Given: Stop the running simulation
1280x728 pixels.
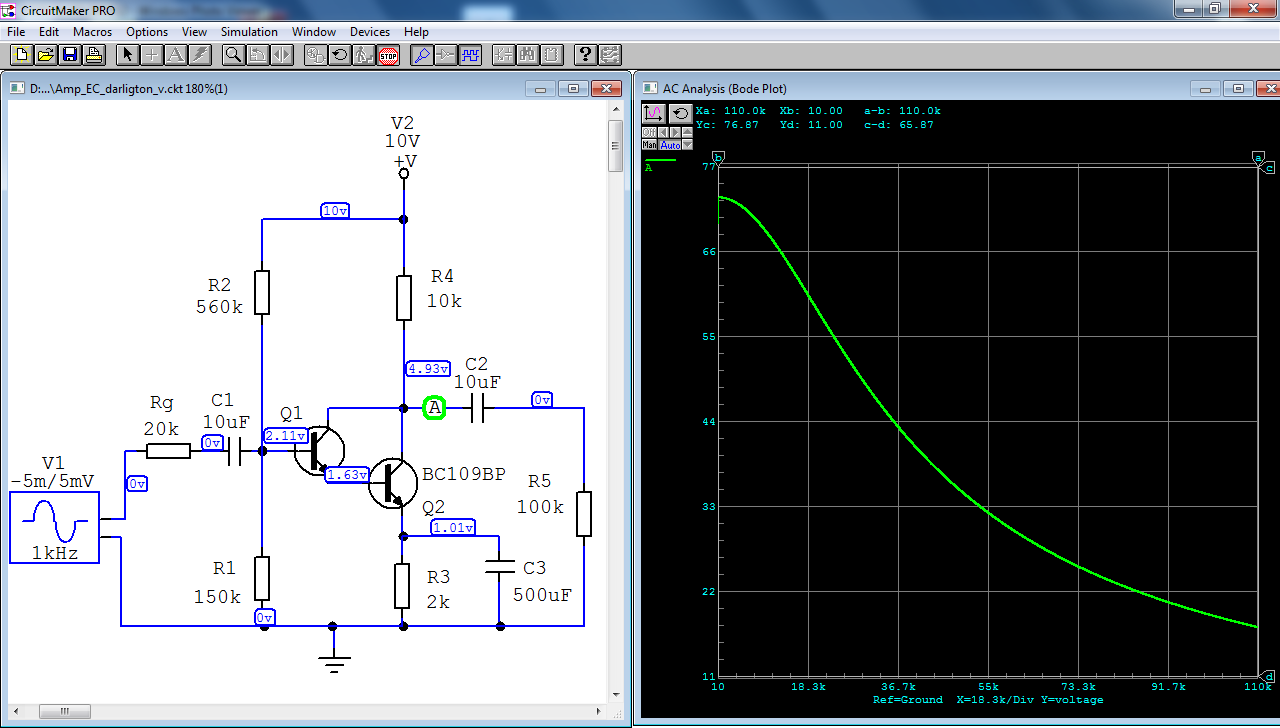Looking at the screenshot, I should click(388, 55).
